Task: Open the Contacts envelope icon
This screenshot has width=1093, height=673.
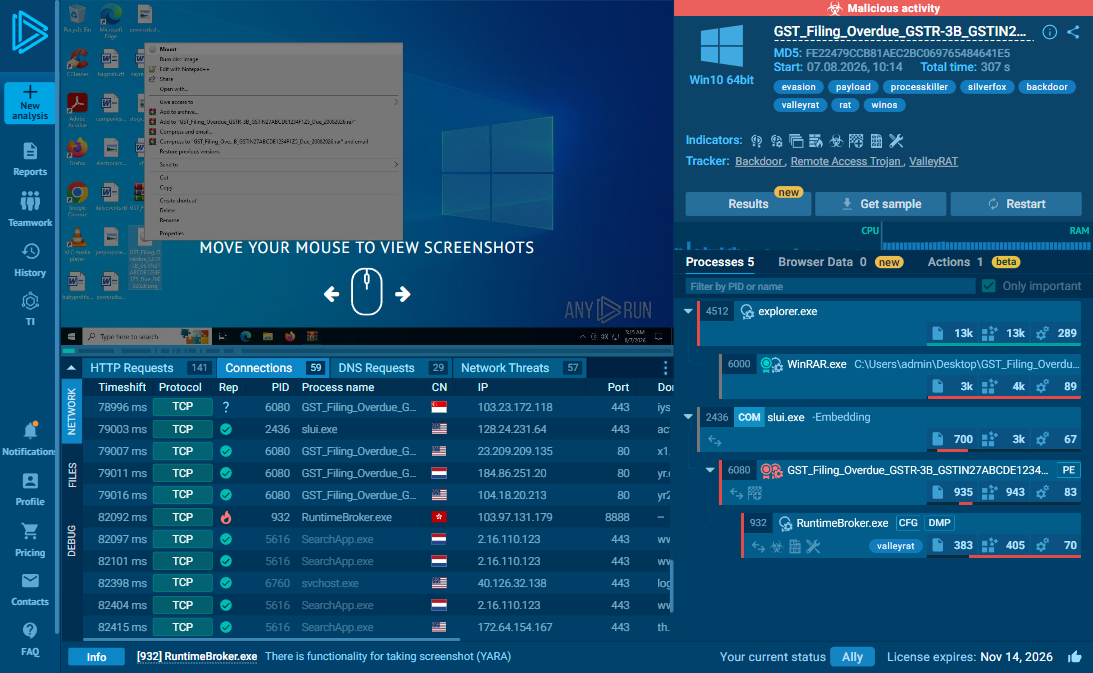Action: pyautogui.click(x=29, y=589)
